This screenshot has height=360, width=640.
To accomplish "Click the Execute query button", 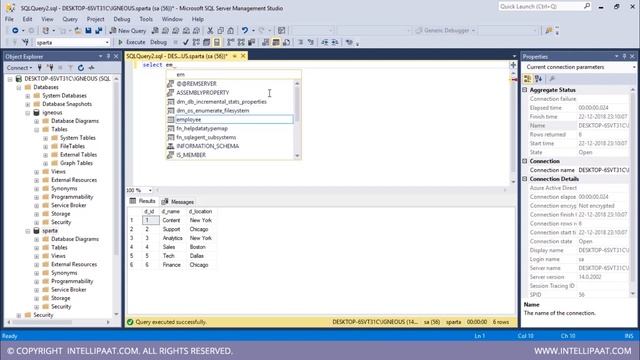I will point(131,42).
